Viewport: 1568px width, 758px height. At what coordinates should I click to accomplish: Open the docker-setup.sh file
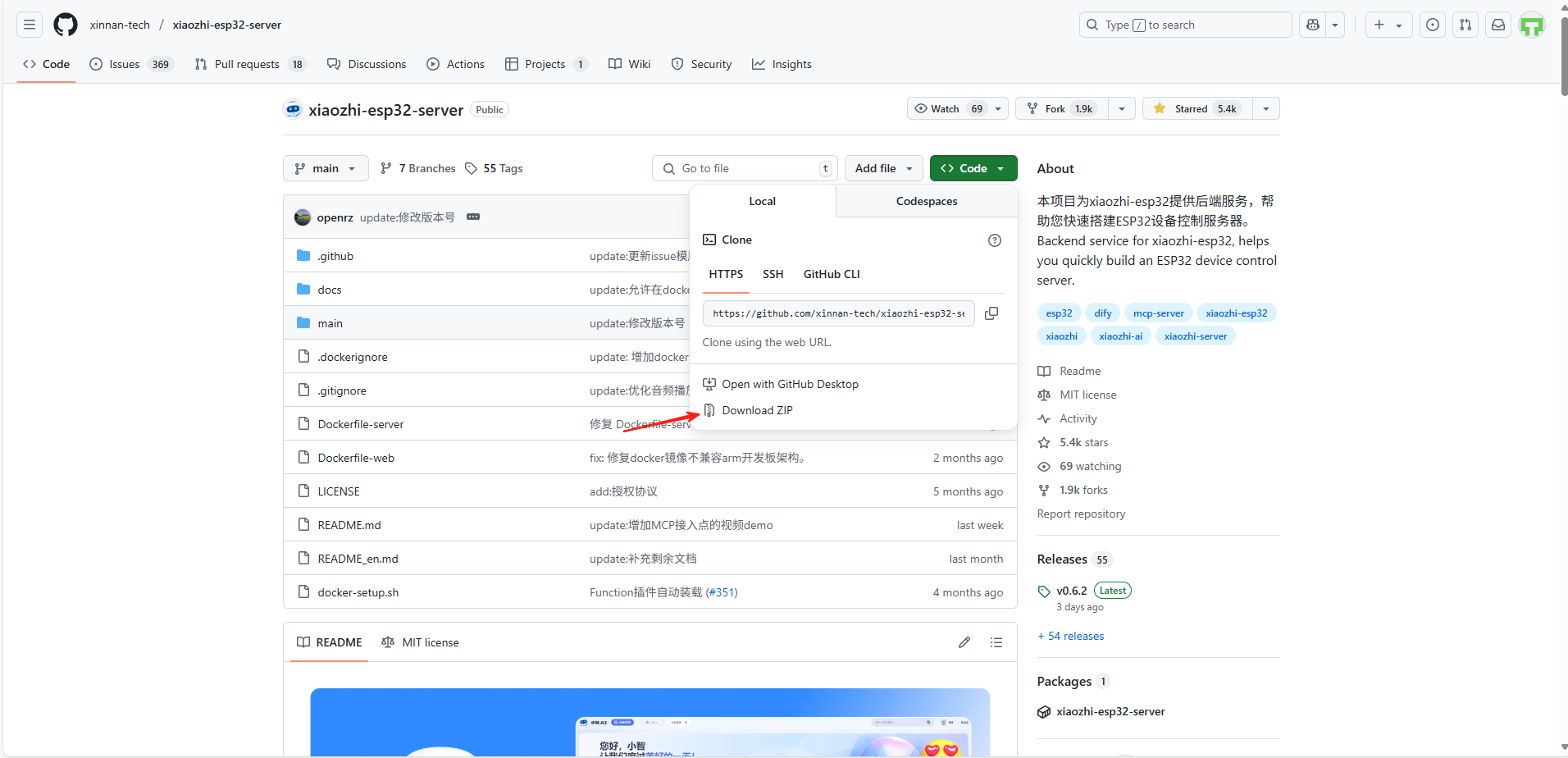pos(358,592)
